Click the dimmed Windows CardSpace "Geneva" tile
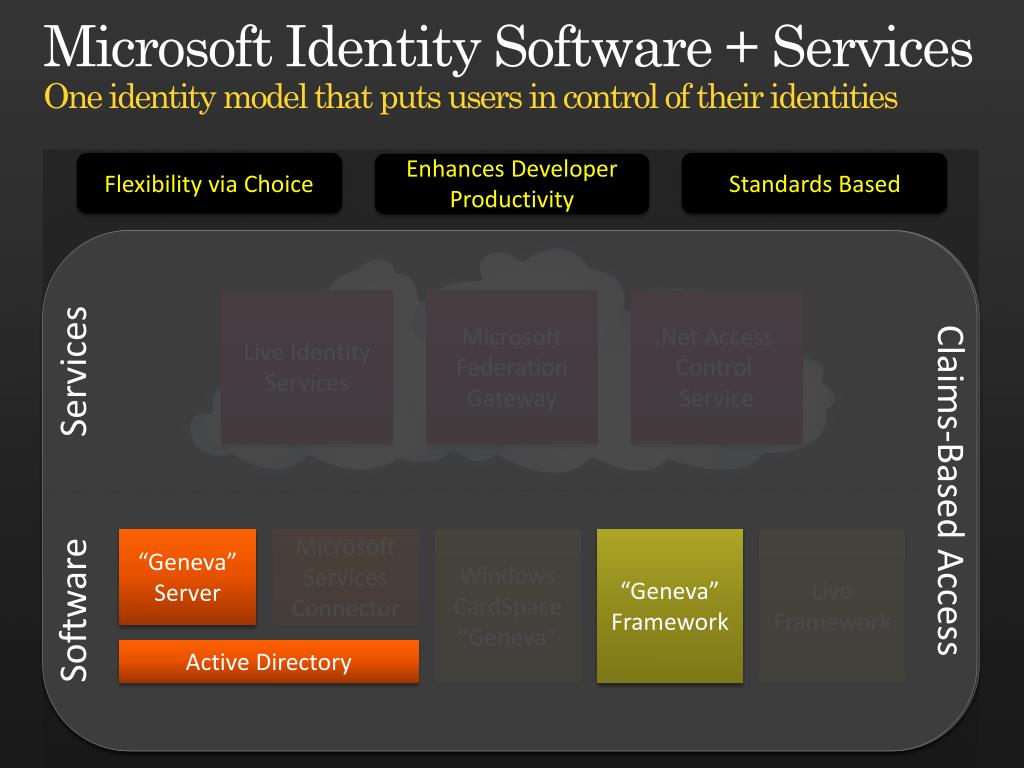1024x768 pixels. tap(507, 606)
